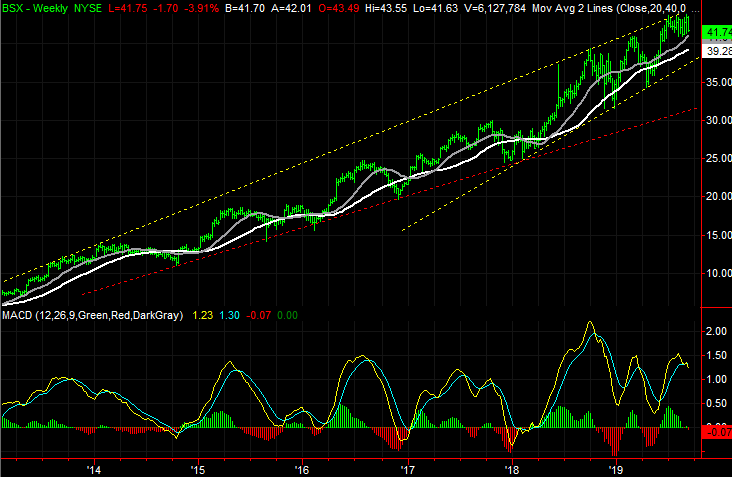Click the '14 year marker on time axis
This screenshot has height=477, width=732.
pyautogui.click(x=94, y=470)
